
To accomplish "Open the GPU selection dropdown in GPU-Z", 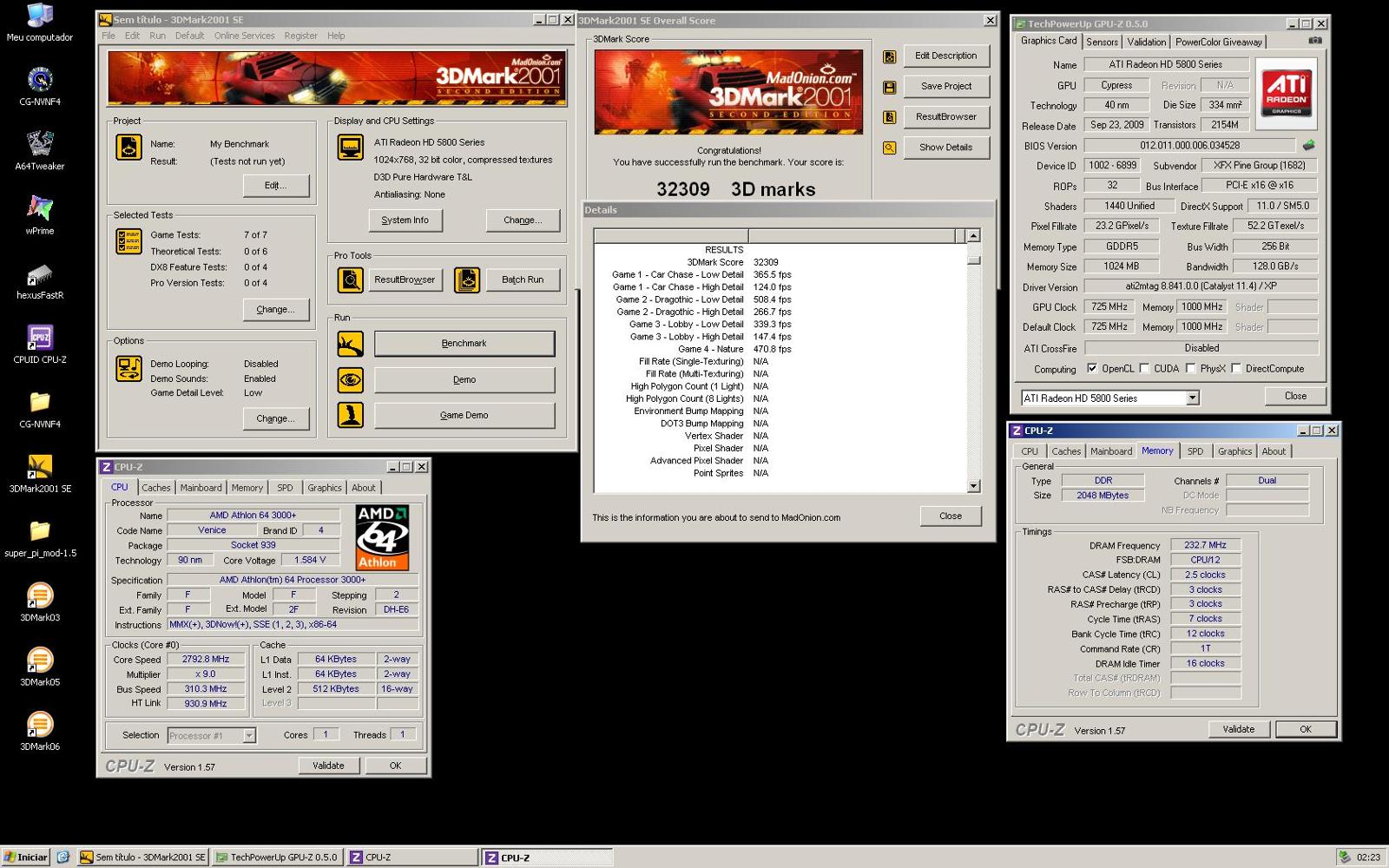I will (x=1192, y=398).
